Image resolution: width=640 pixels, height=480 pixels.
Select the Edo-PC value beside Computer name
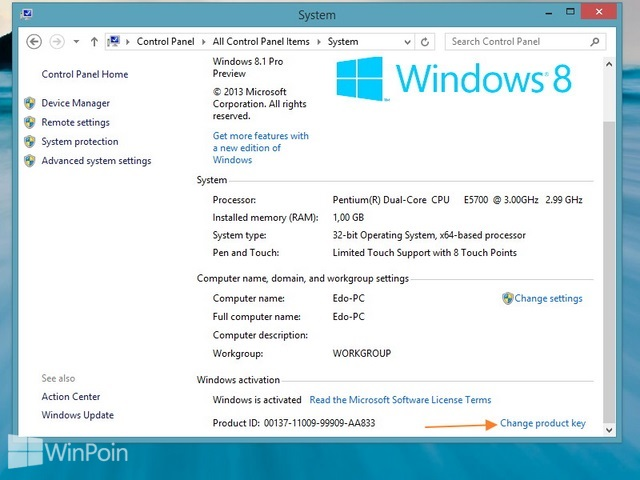point(349,298)
